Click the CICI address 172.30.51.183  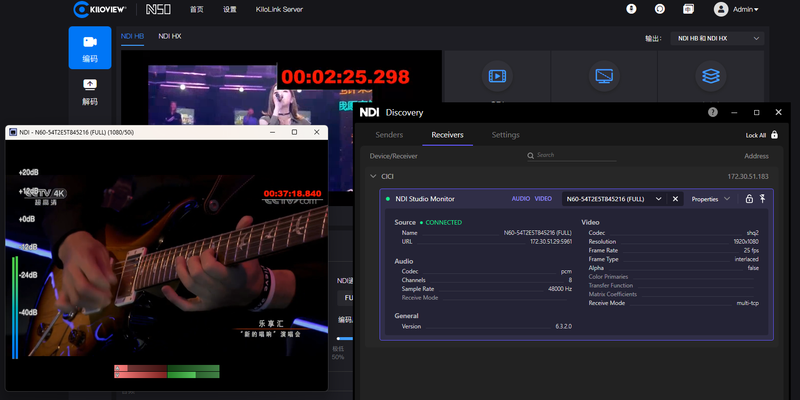[748, 177]
